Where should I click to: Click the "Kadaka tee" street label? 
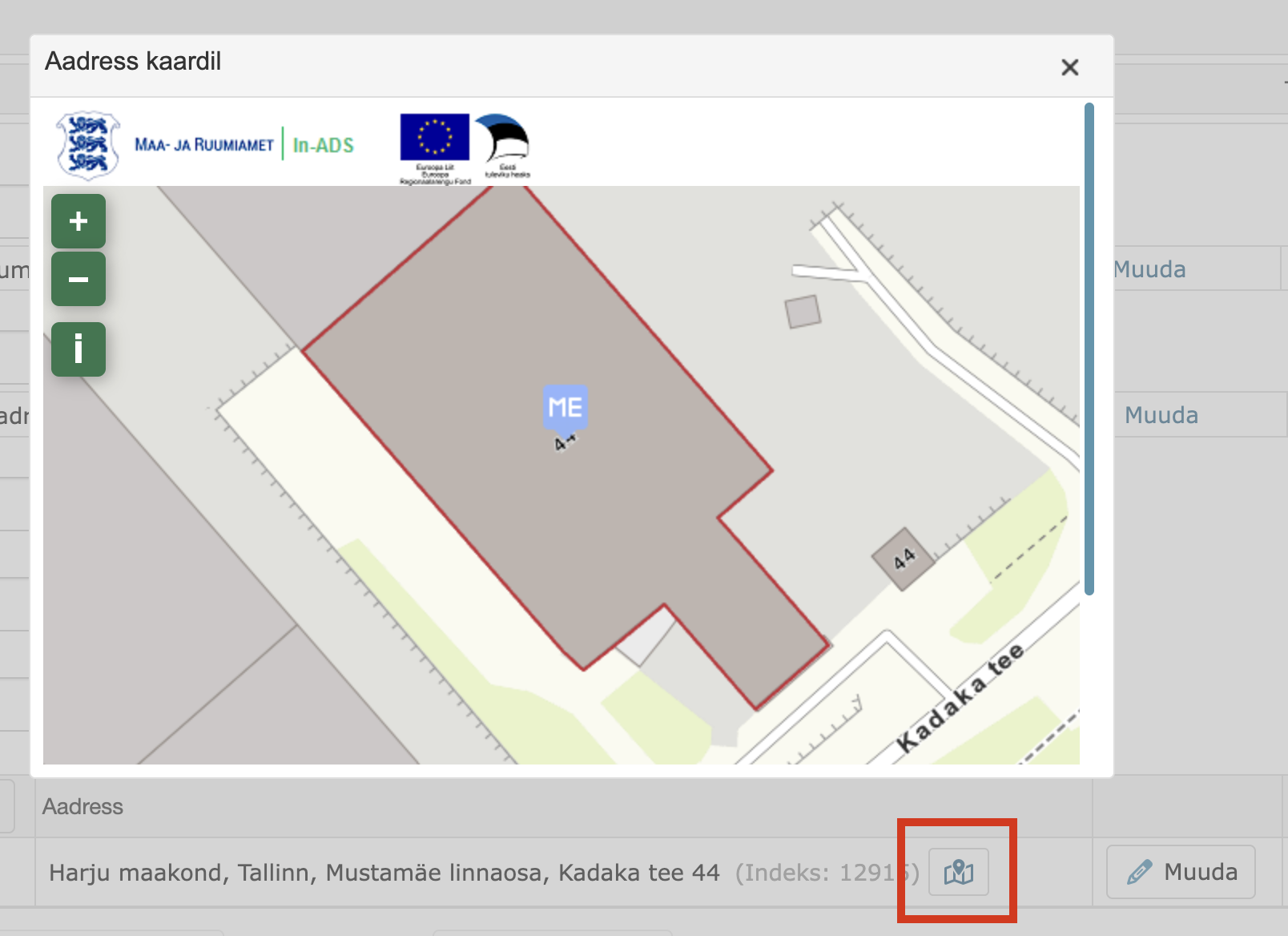click(960, 697)
